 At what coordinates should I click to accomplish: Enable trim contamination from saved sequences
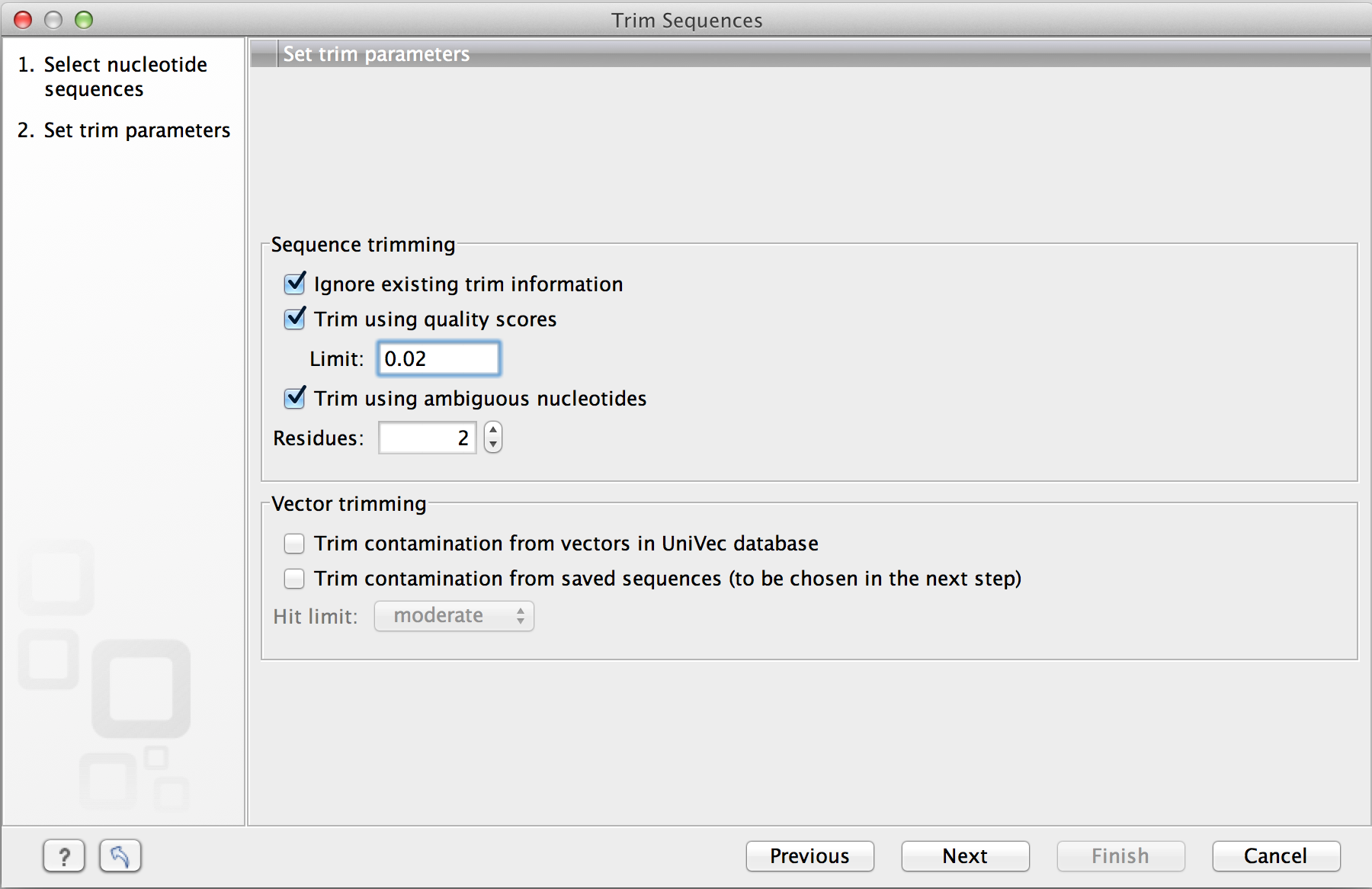(294, 579)
